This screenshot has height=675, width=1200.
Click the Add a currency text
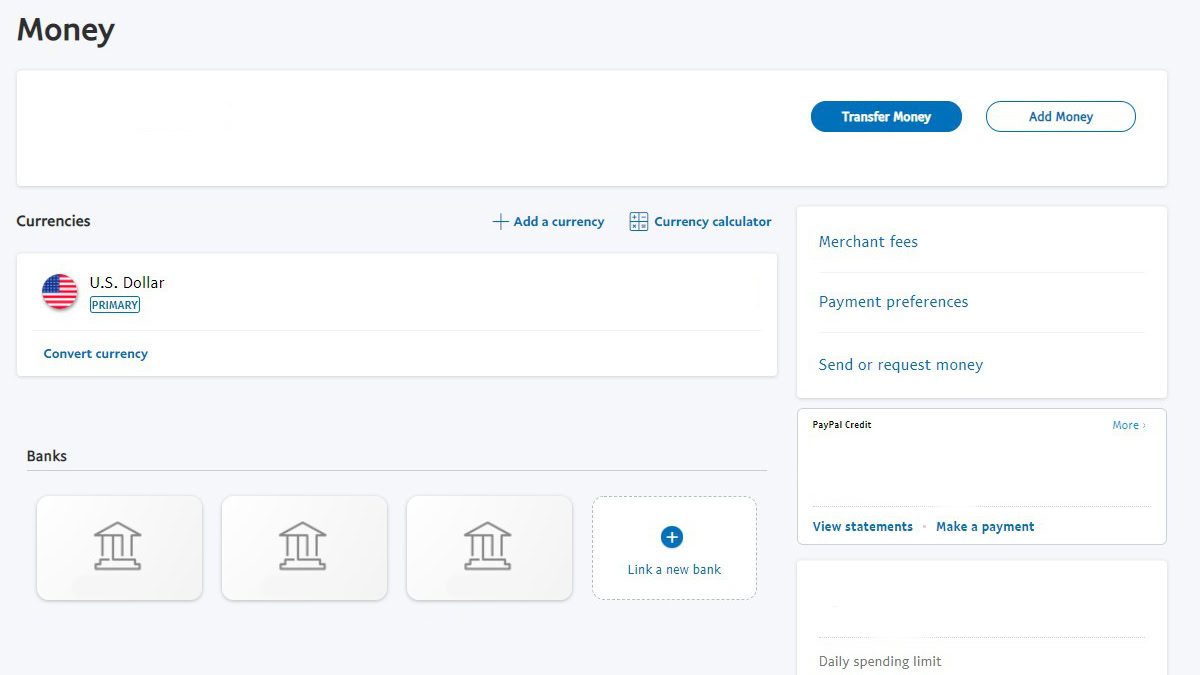(559, 222)
